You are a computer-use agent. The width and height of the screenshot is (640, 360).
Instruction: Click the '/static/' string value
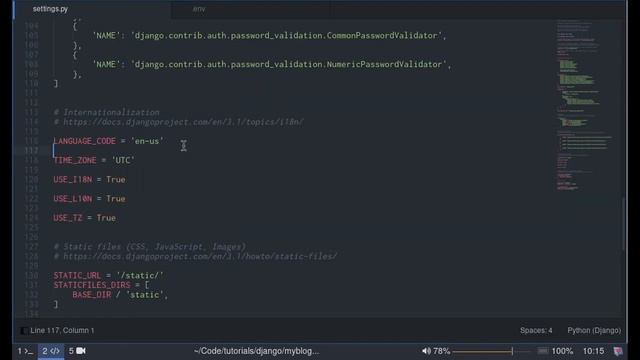point(140,276)
